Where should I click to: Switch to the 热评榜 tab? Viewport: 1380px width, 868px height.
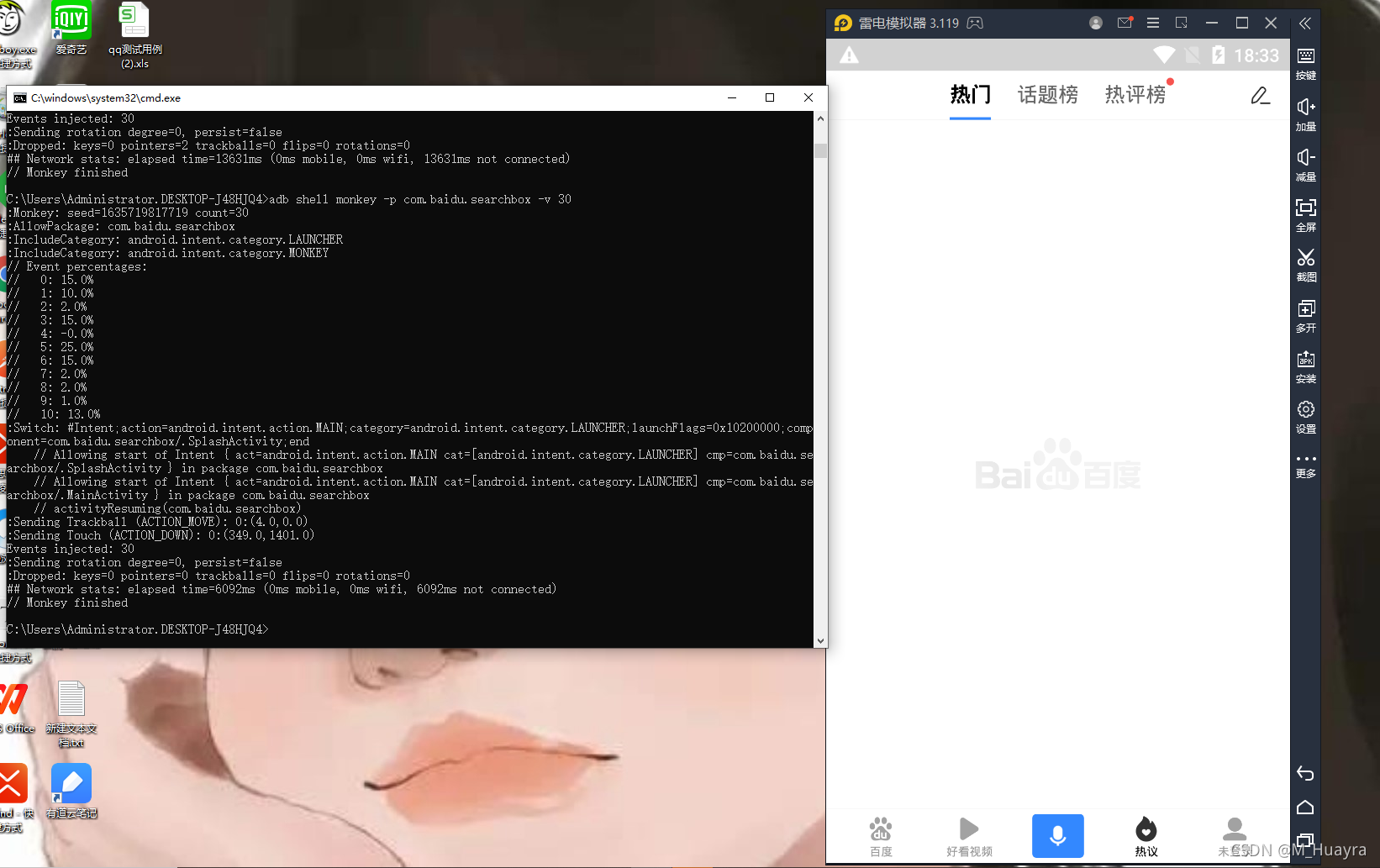[x=1135, y=96]
